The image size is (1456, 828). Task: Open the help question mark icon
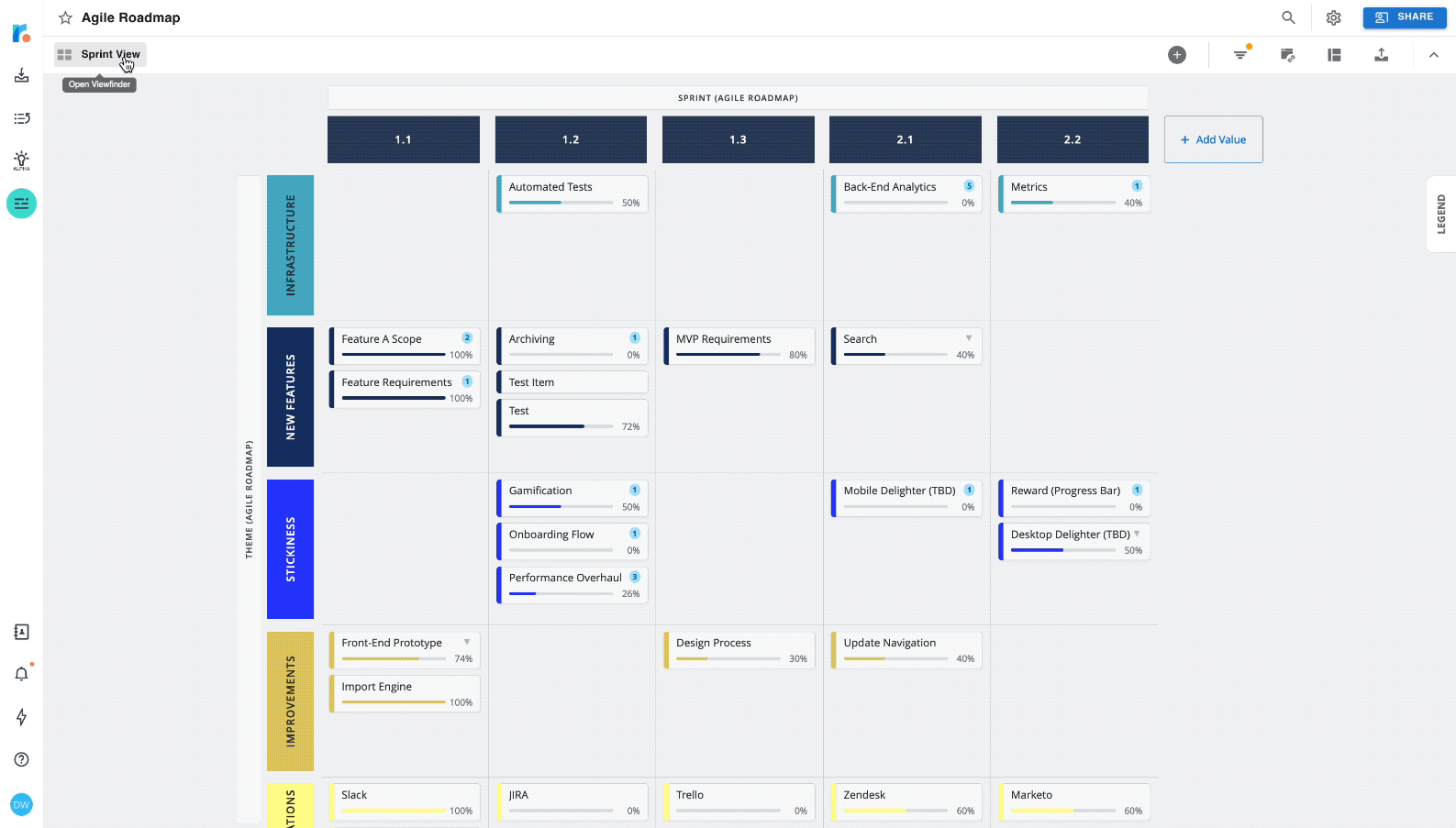[21, 759]
